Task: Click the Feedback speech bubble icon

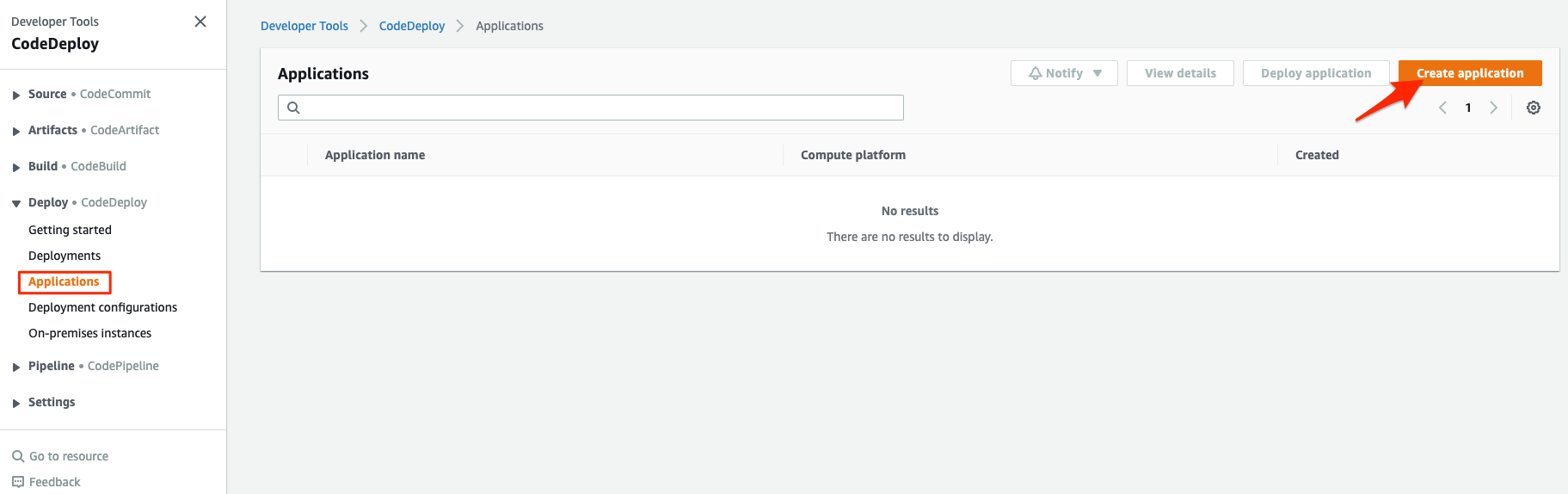Action: click(x=18, y=482)
